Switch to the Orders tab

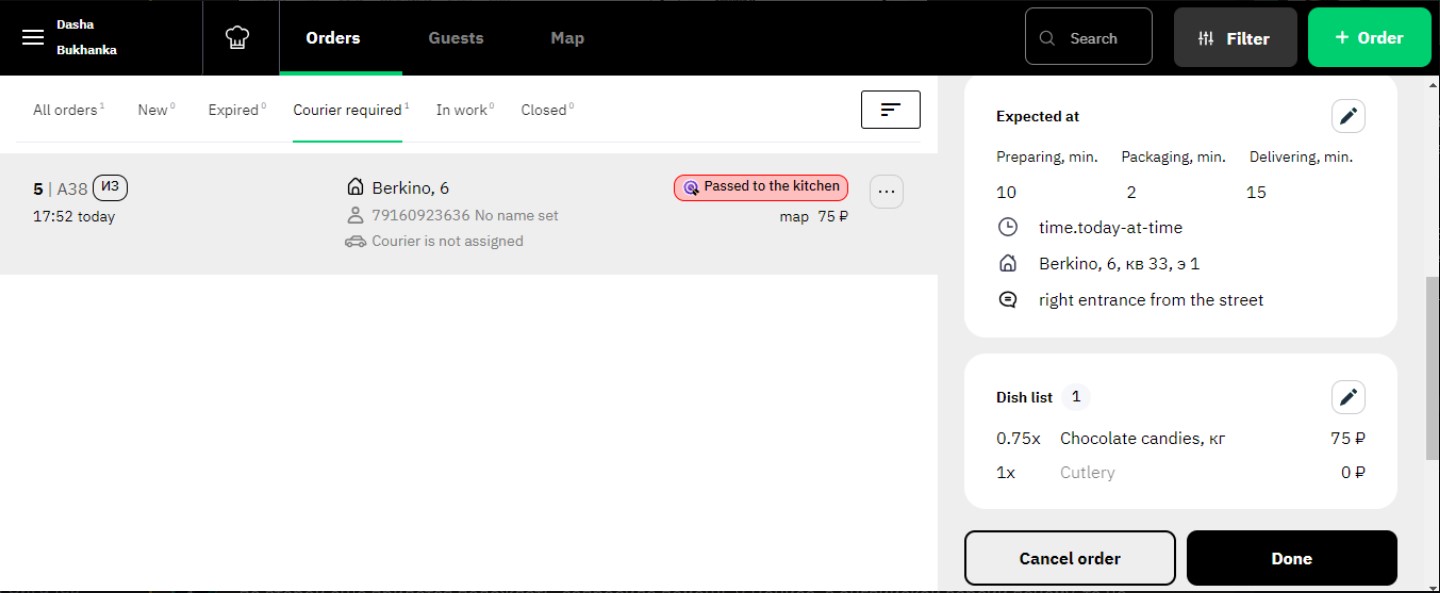pyautogui.click(x=333, y=38)
